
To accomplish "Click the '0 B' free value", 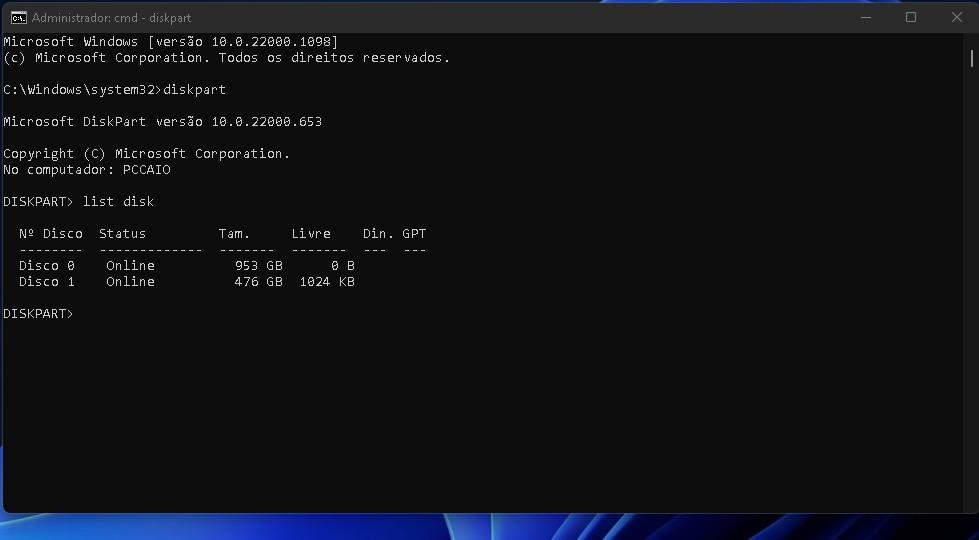I will [x=343, y=265].
